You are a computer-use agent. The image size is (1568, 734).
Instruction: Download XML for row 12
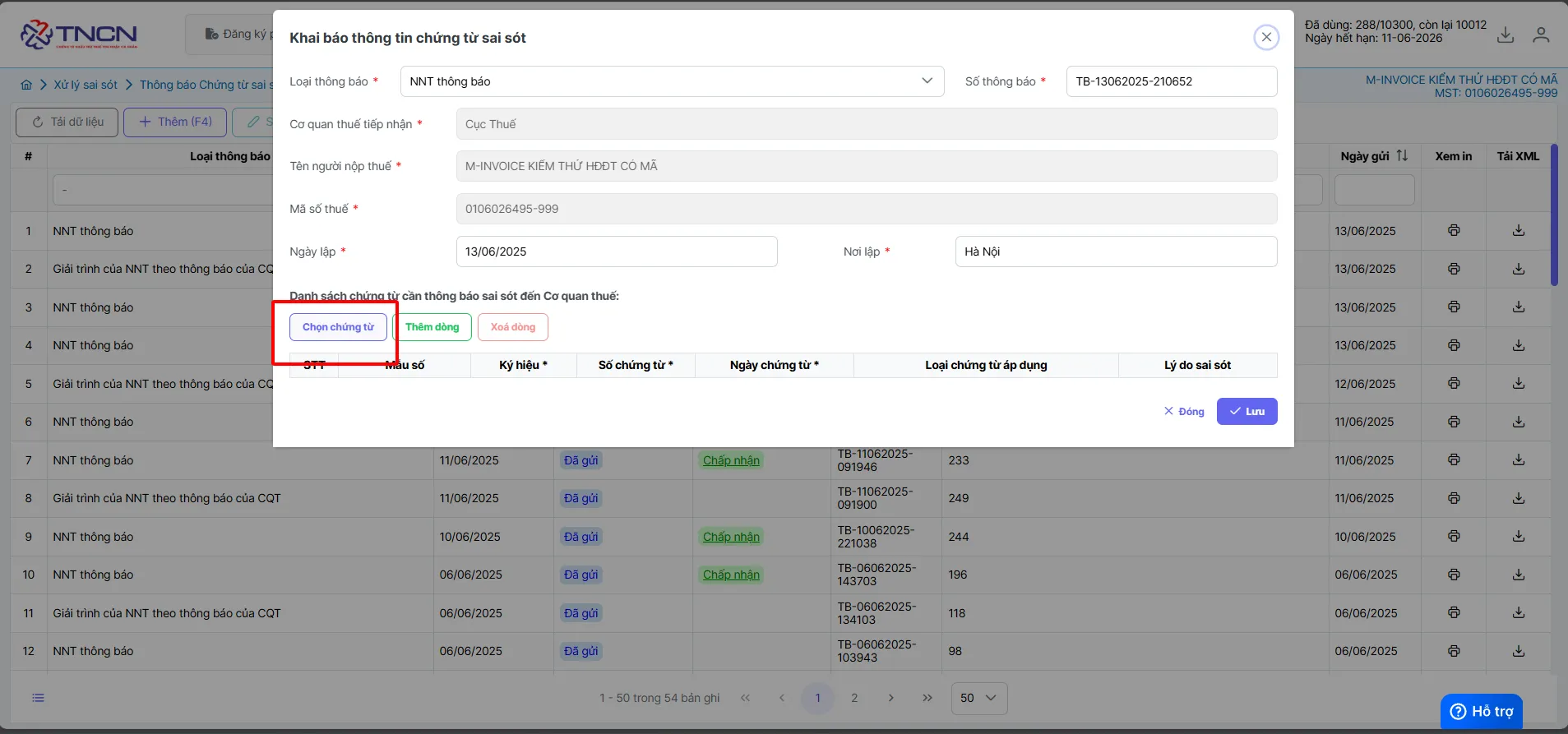tap(1519, 651)
